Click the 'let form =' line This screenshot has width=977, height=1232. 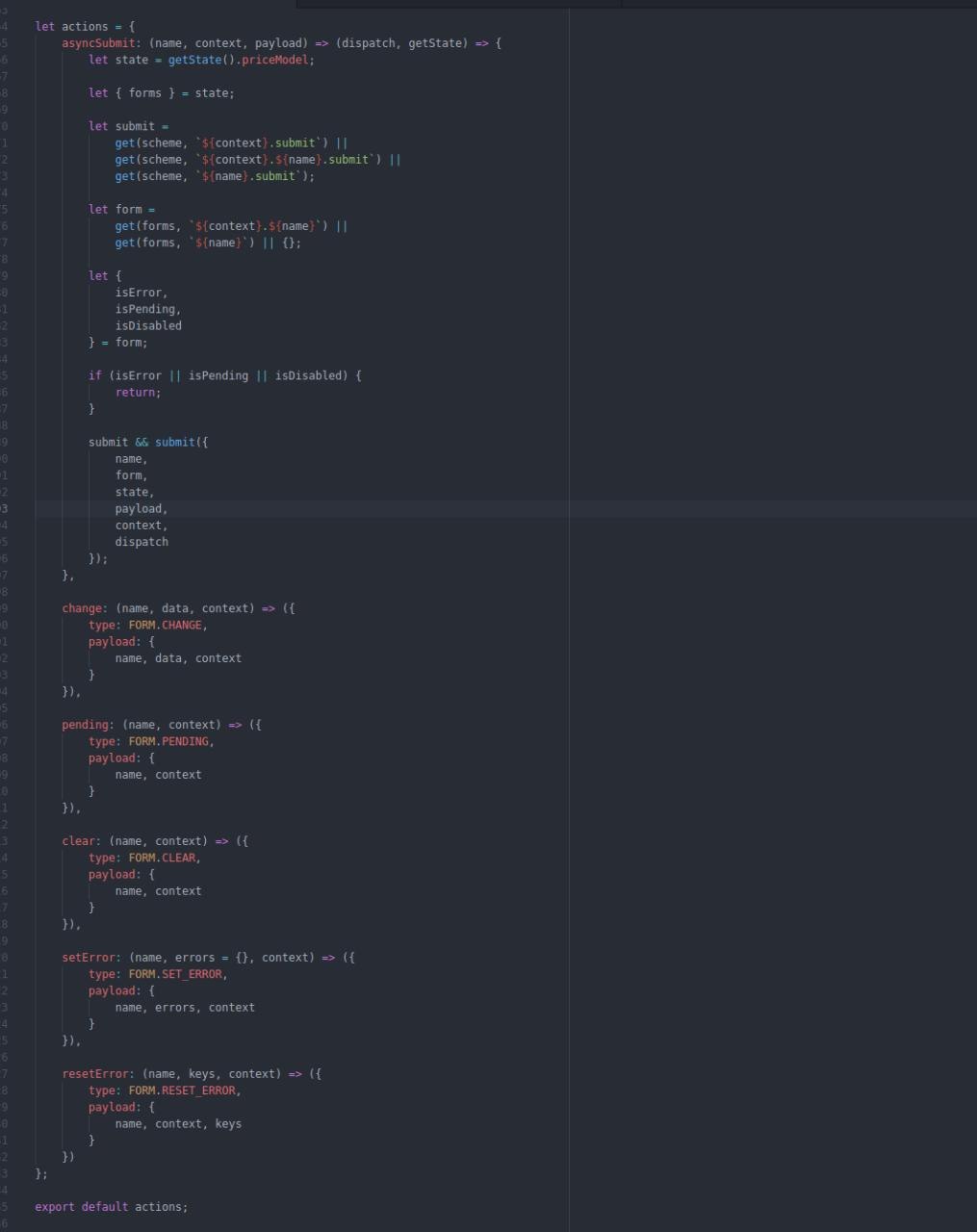coord(121,210)
